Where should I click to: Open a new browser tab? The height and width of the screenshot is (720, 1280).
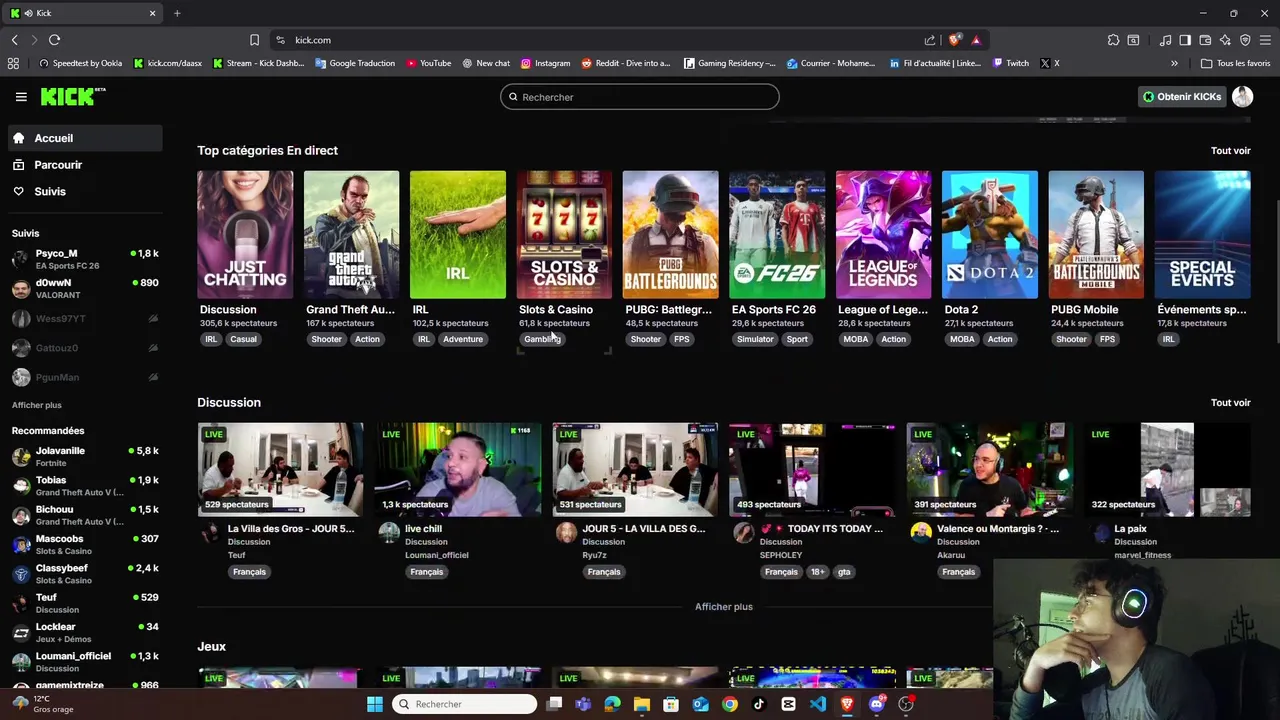pyautogui.click(x=177, y=13)
